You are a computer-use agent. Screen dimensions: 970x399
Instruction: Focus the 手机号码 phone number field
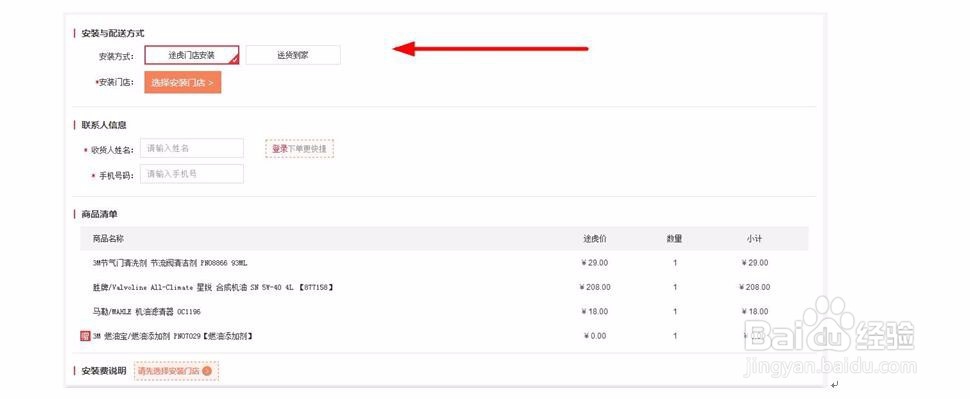pos(192,174)
